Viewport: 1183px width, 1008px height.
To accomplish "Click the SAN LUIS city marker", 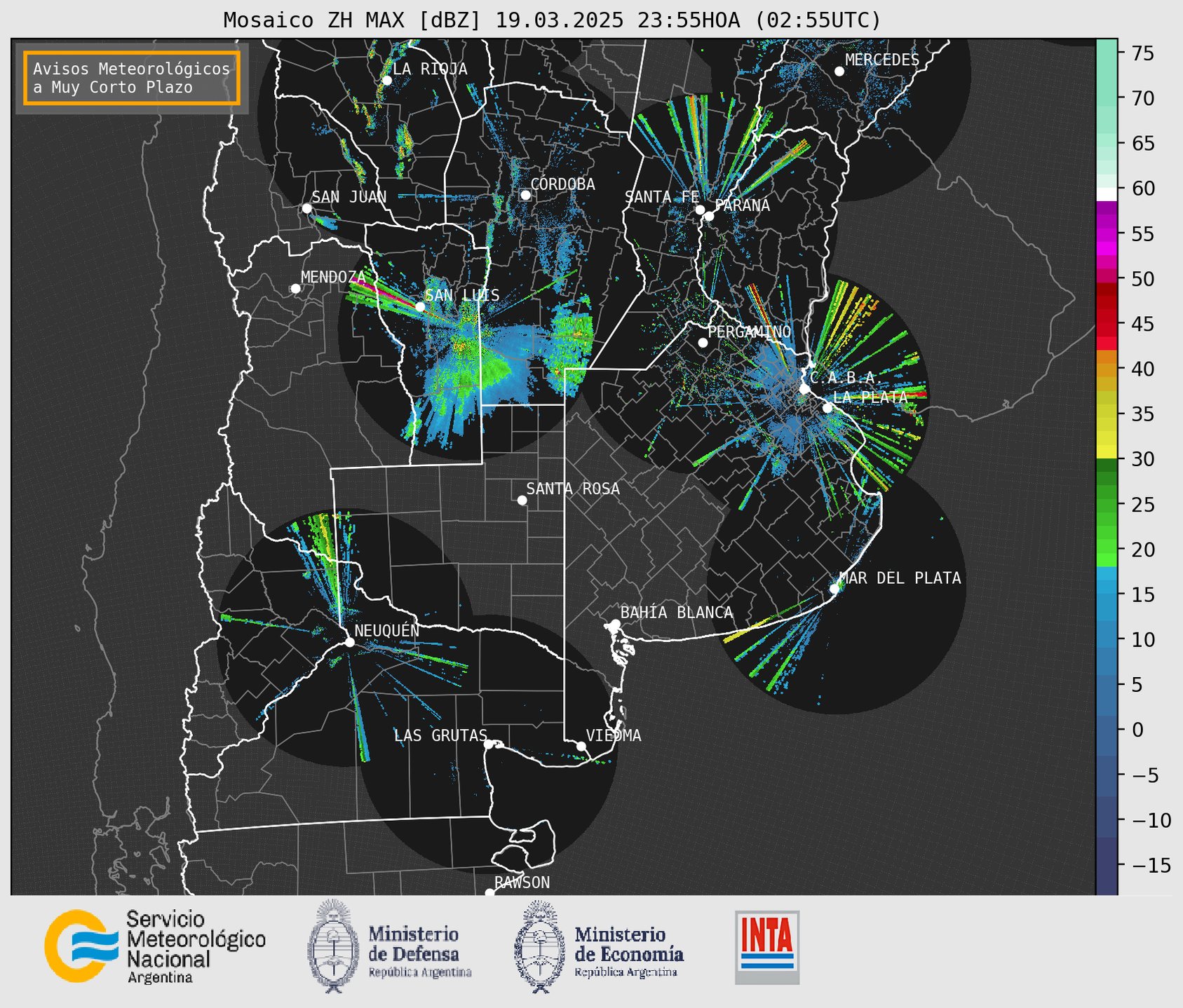I will tap(420, 307).
